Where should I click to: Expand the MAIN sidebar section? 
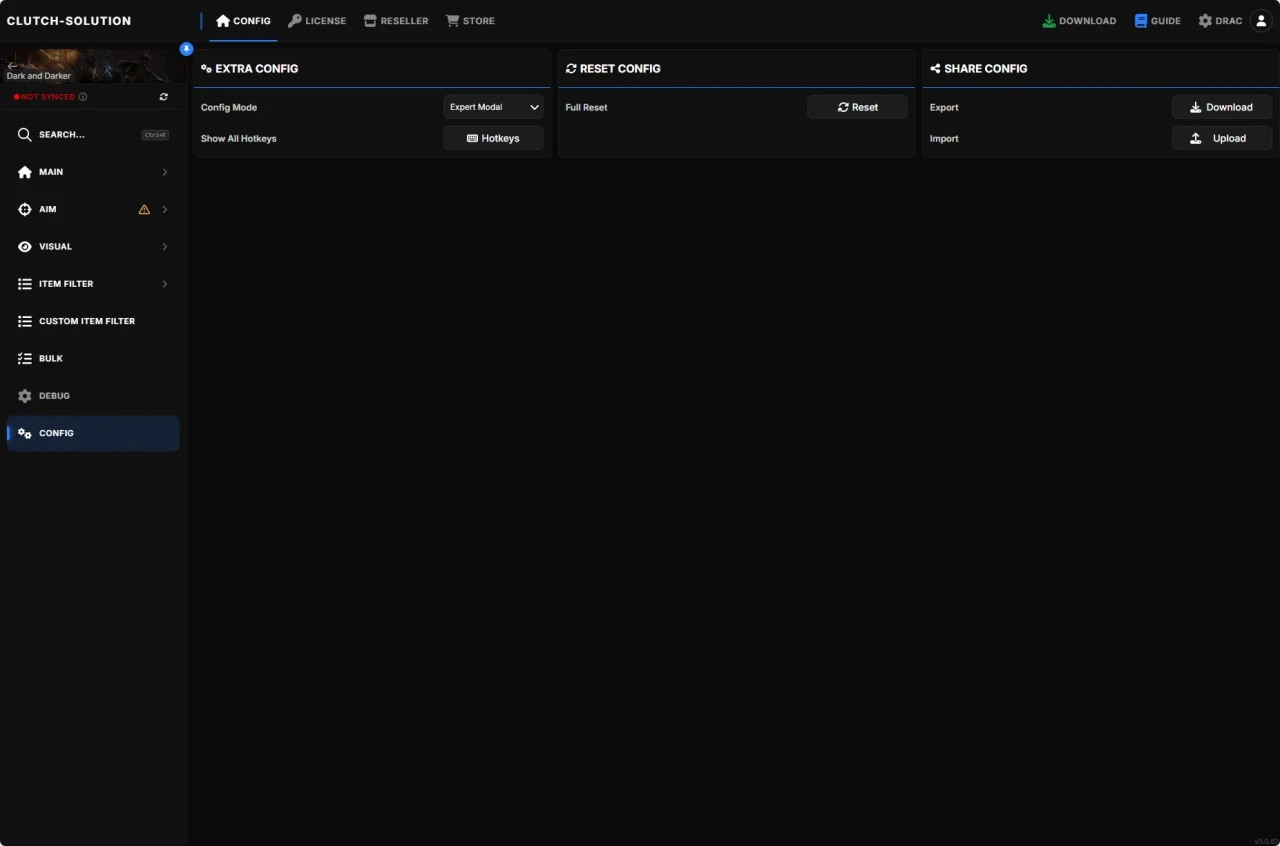(93, 172)
